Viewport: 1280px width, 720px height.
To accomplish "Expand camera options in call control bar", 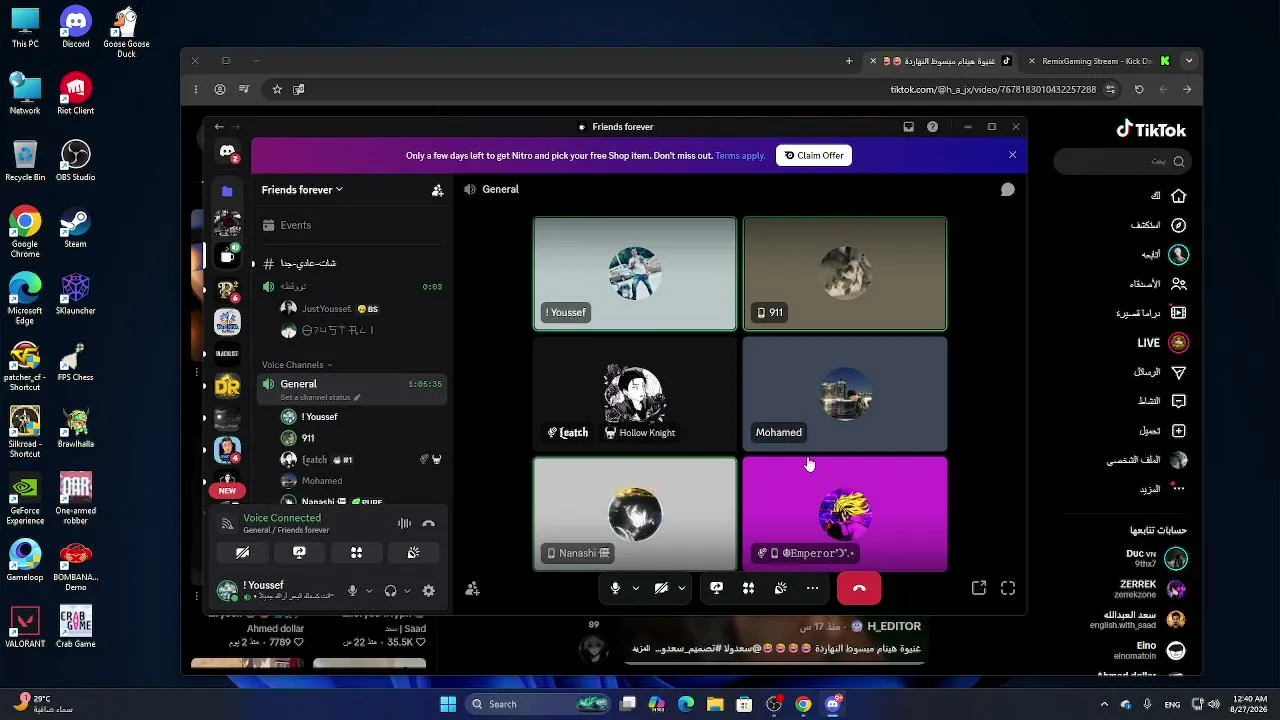I will pyautogui.click(x=681, y=588).
